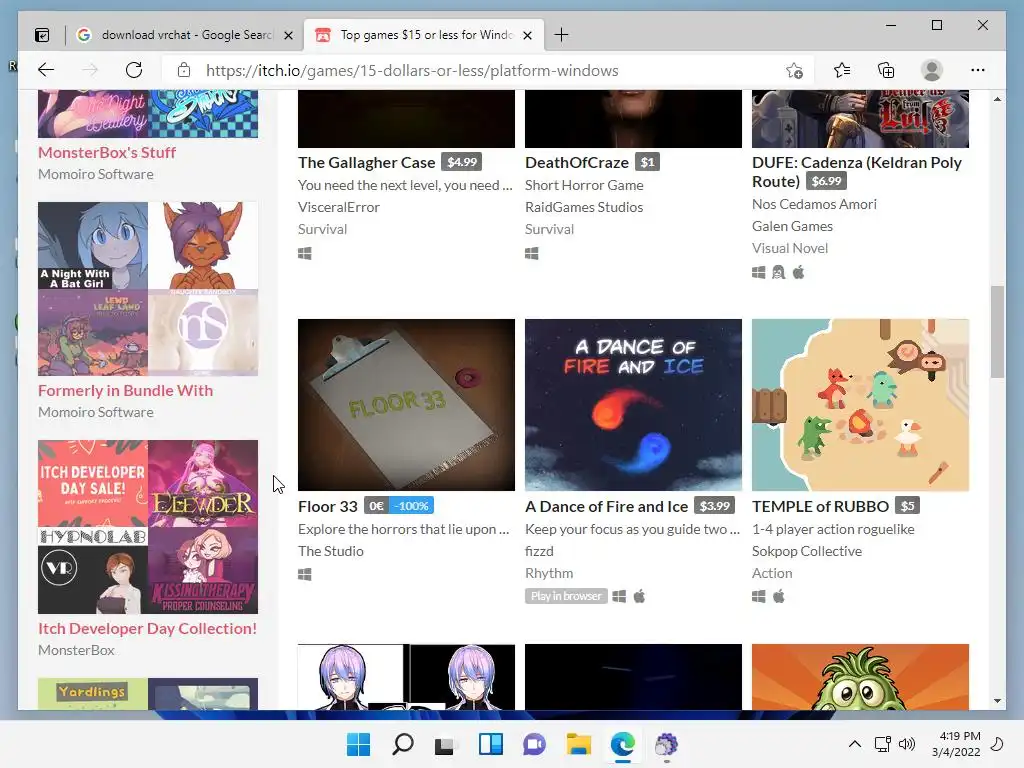1024x768 pixels.
Task: Select the Rhythm genre tag
Action: pyautogui.click(x=549, y=573)
